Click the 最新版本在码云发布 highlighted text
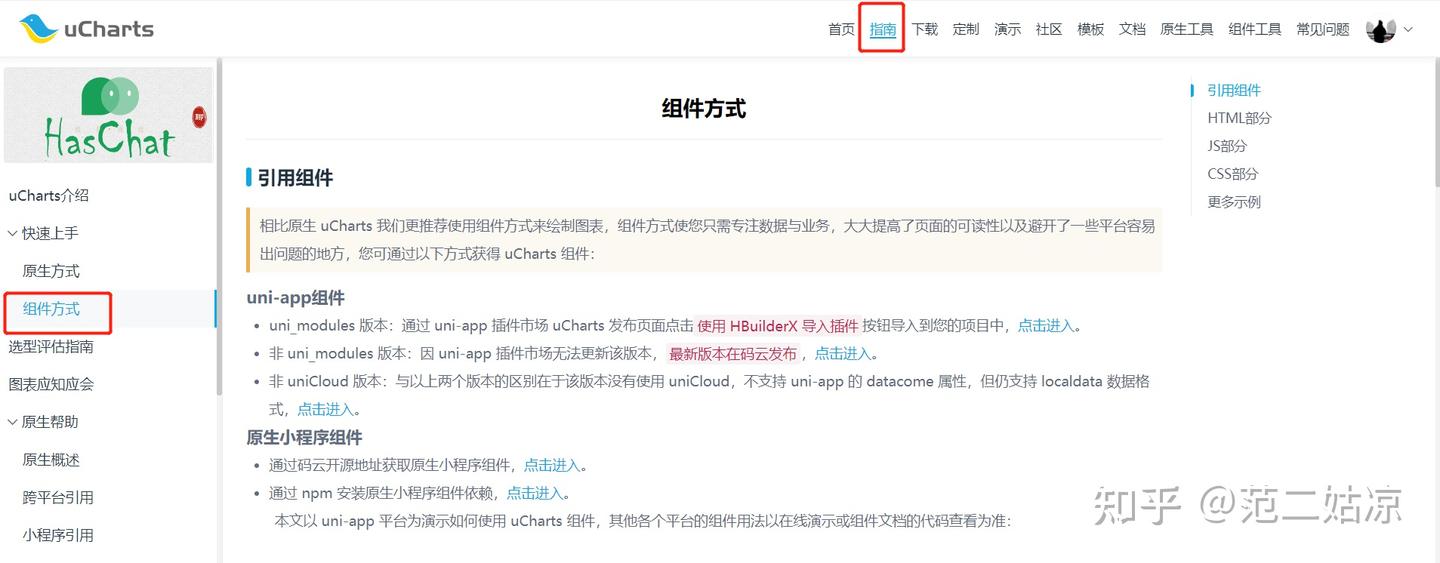 click(x=733, y=354)
